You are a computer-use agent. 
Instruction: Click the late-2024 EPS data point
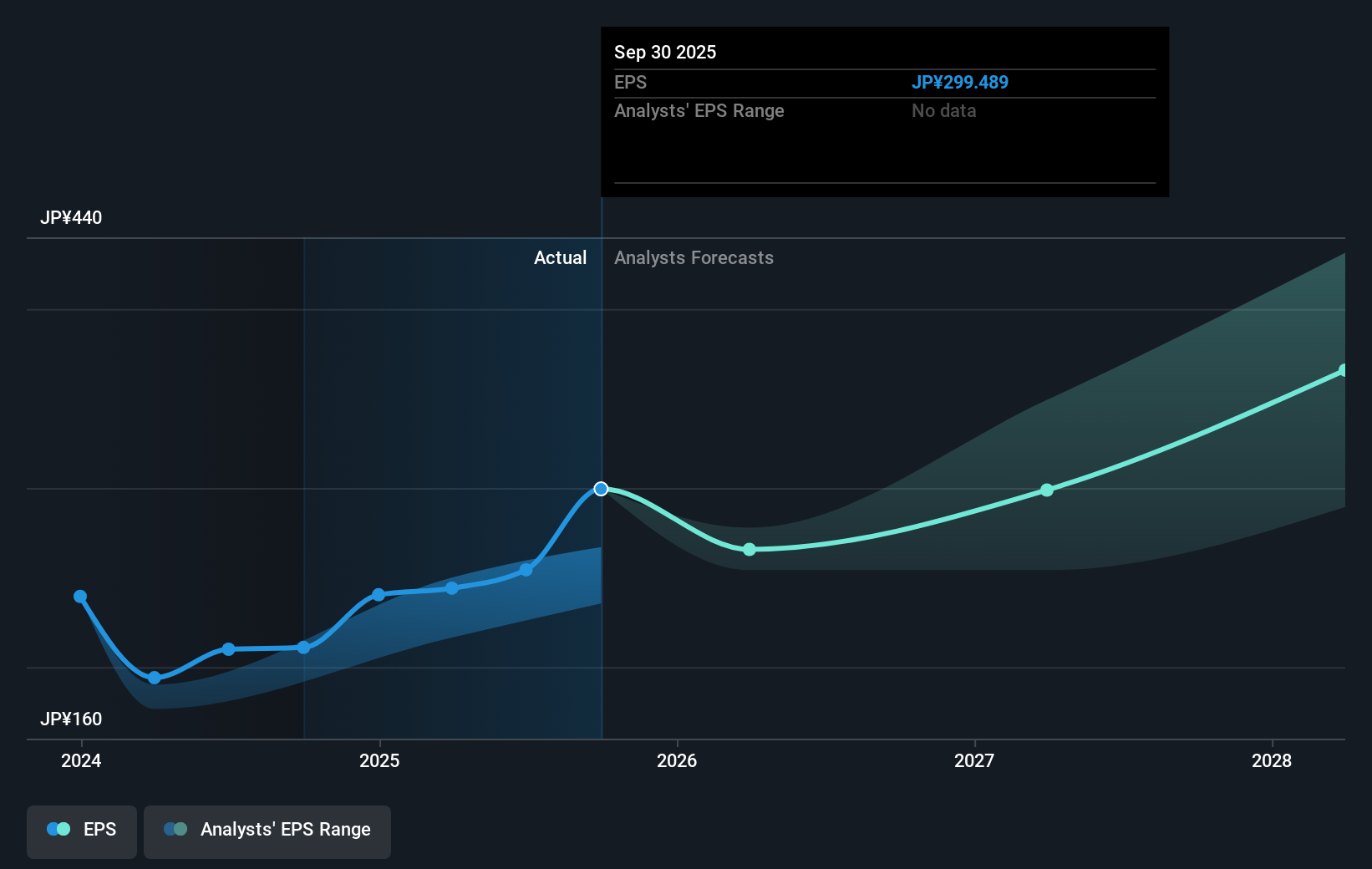pos(303,648)
